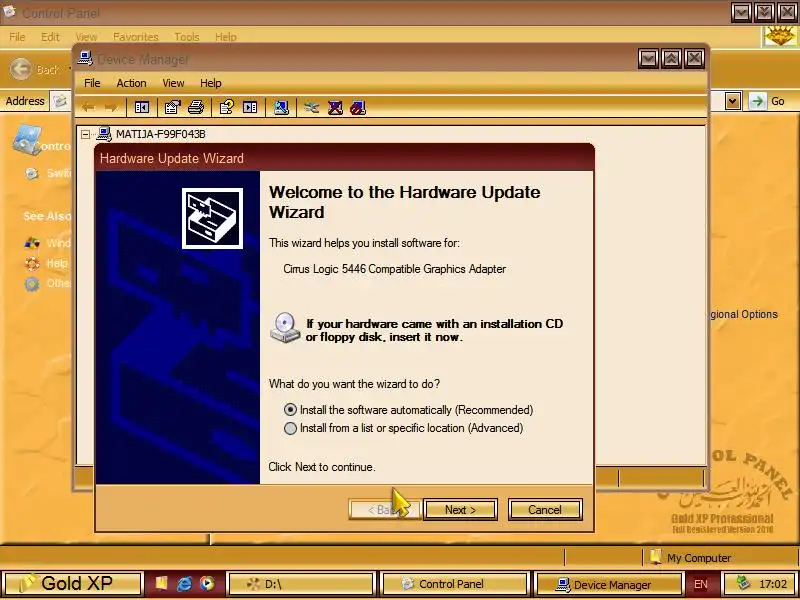Open the Control Panel address bar dropdown

coord(733,101)
